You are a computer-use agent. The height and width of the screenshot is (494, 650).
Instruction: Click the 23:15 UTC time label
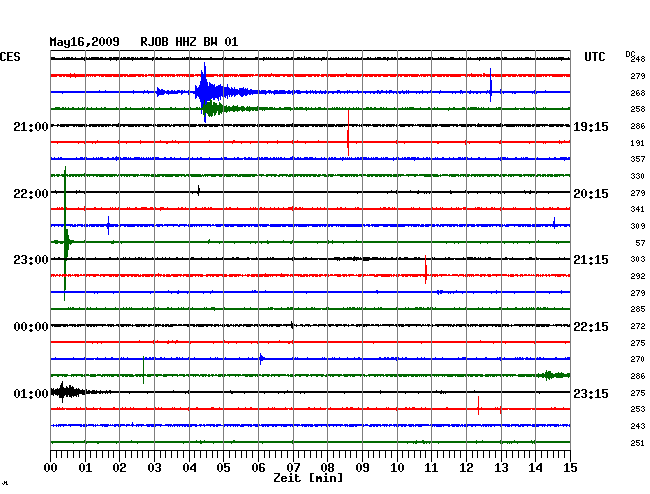pyautogui.click(x=591, y=393)
